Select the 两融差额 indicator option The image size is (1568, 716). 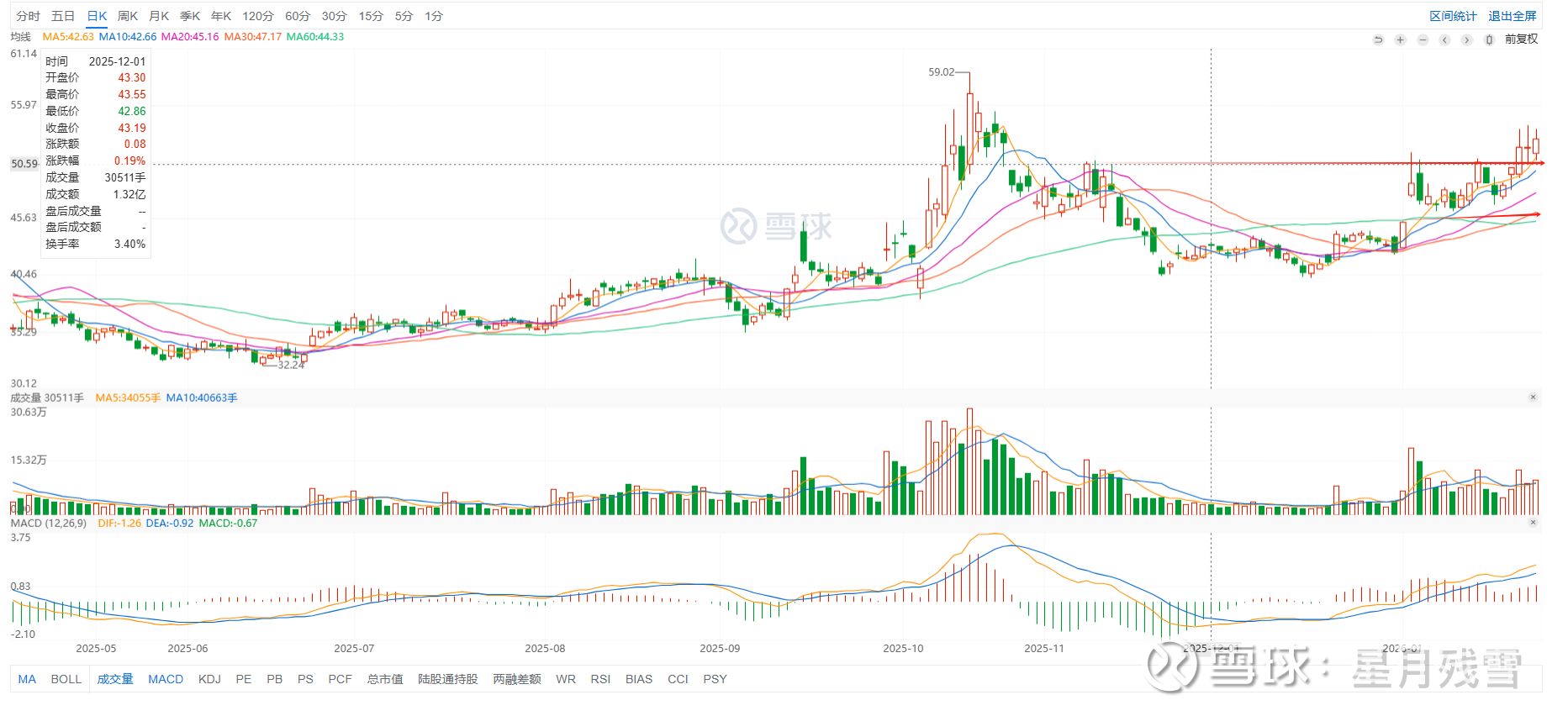click(517, 679)
